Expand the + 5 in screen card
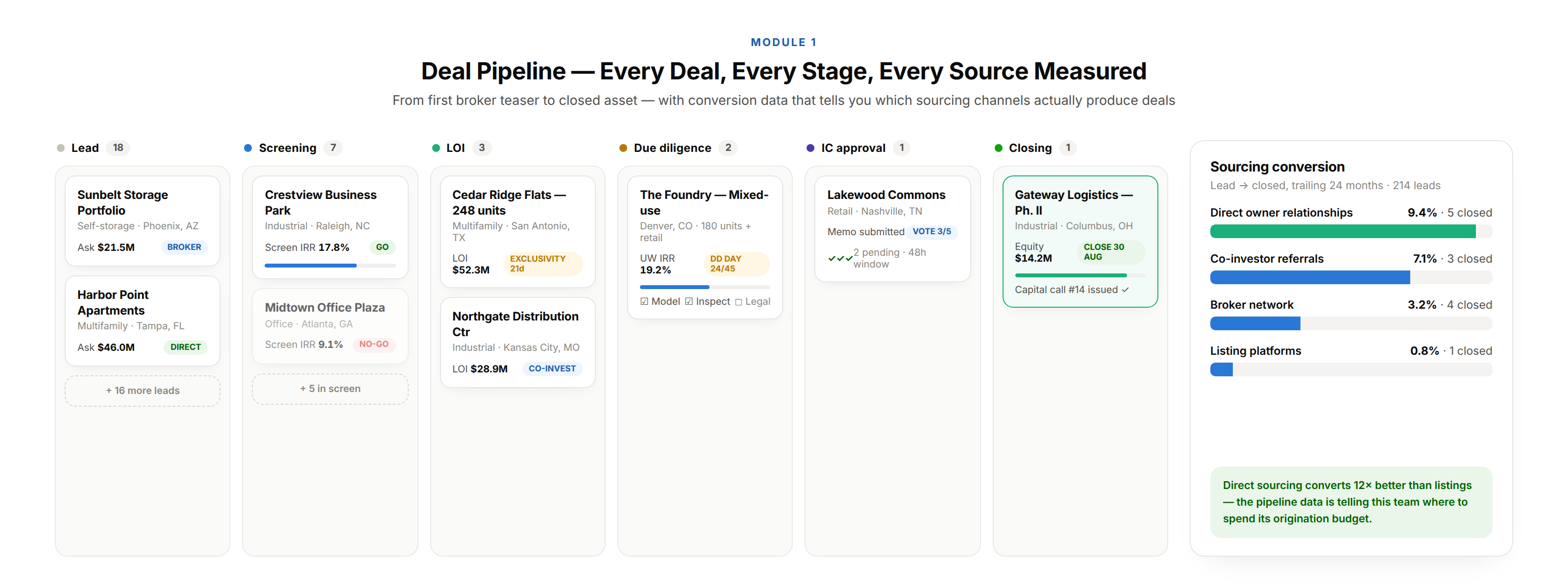 point(330,389)
